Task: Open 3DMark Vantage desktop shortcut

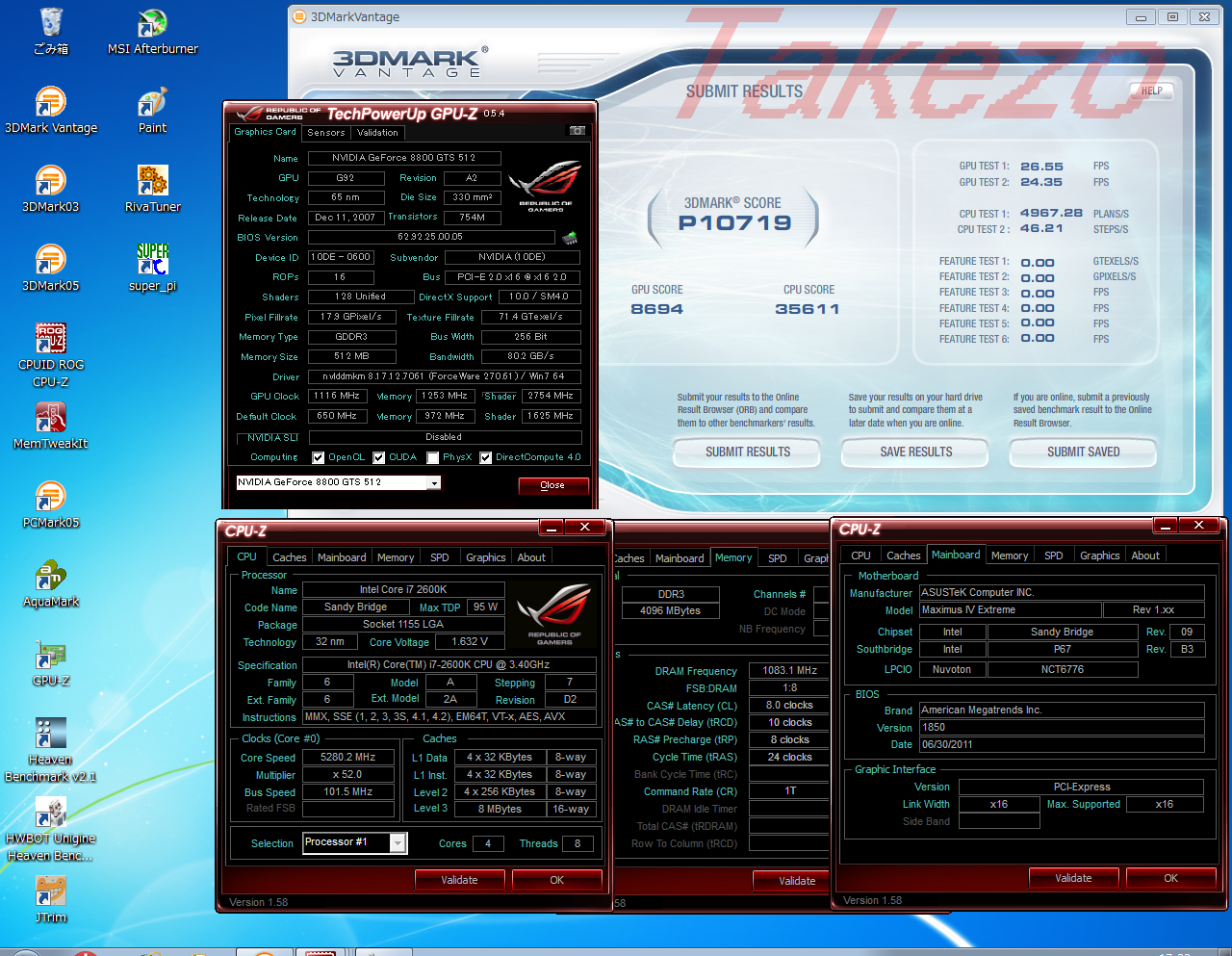Action: click(x=51, y=109)
